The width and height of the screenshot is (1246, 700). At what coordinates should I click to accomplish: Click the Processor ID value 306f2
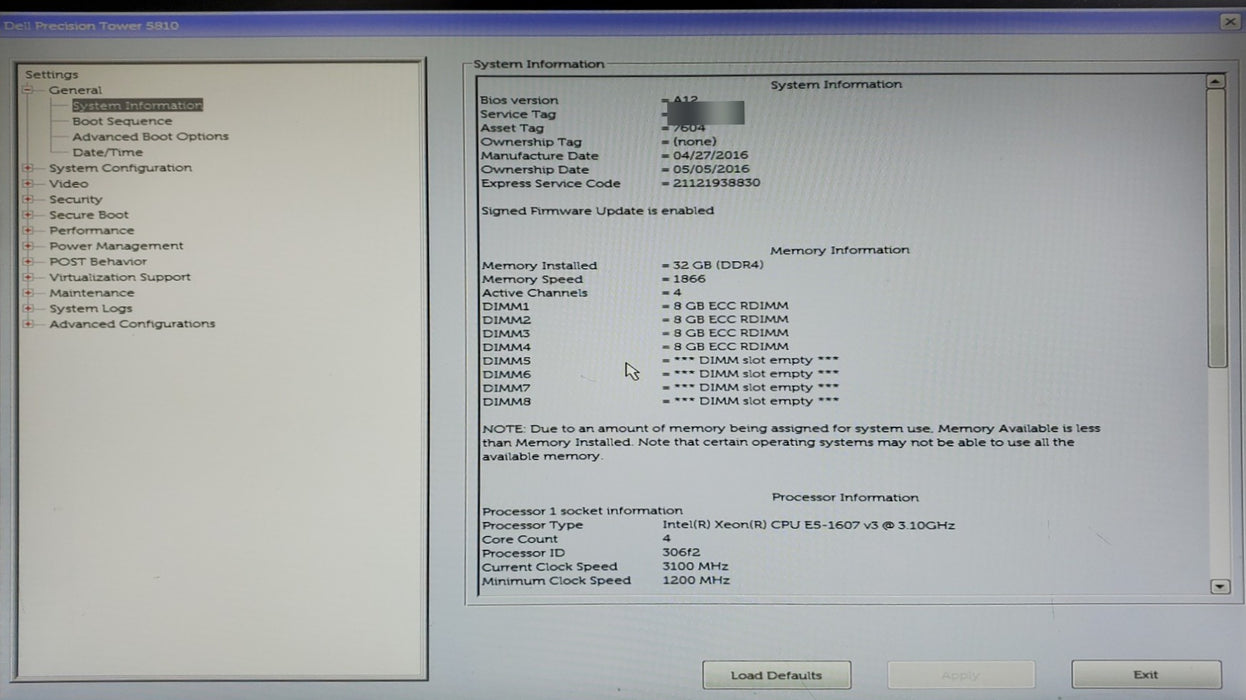[681, 553]
